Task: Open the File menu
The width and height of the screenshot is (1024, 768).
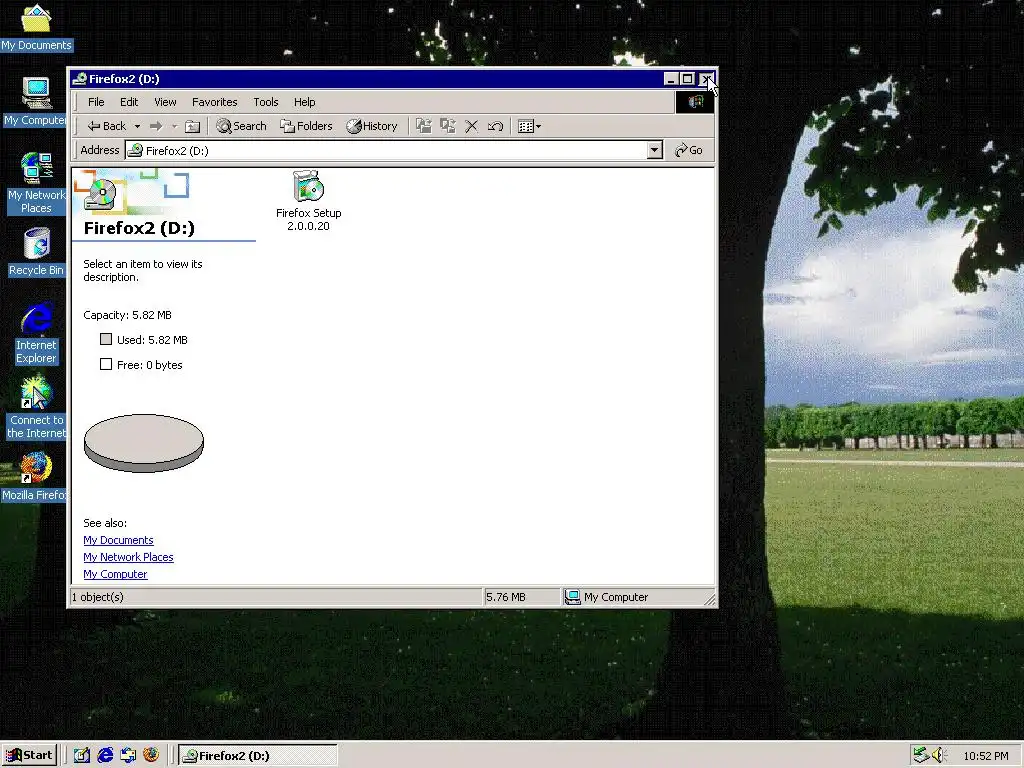Action: coord(96,102)
